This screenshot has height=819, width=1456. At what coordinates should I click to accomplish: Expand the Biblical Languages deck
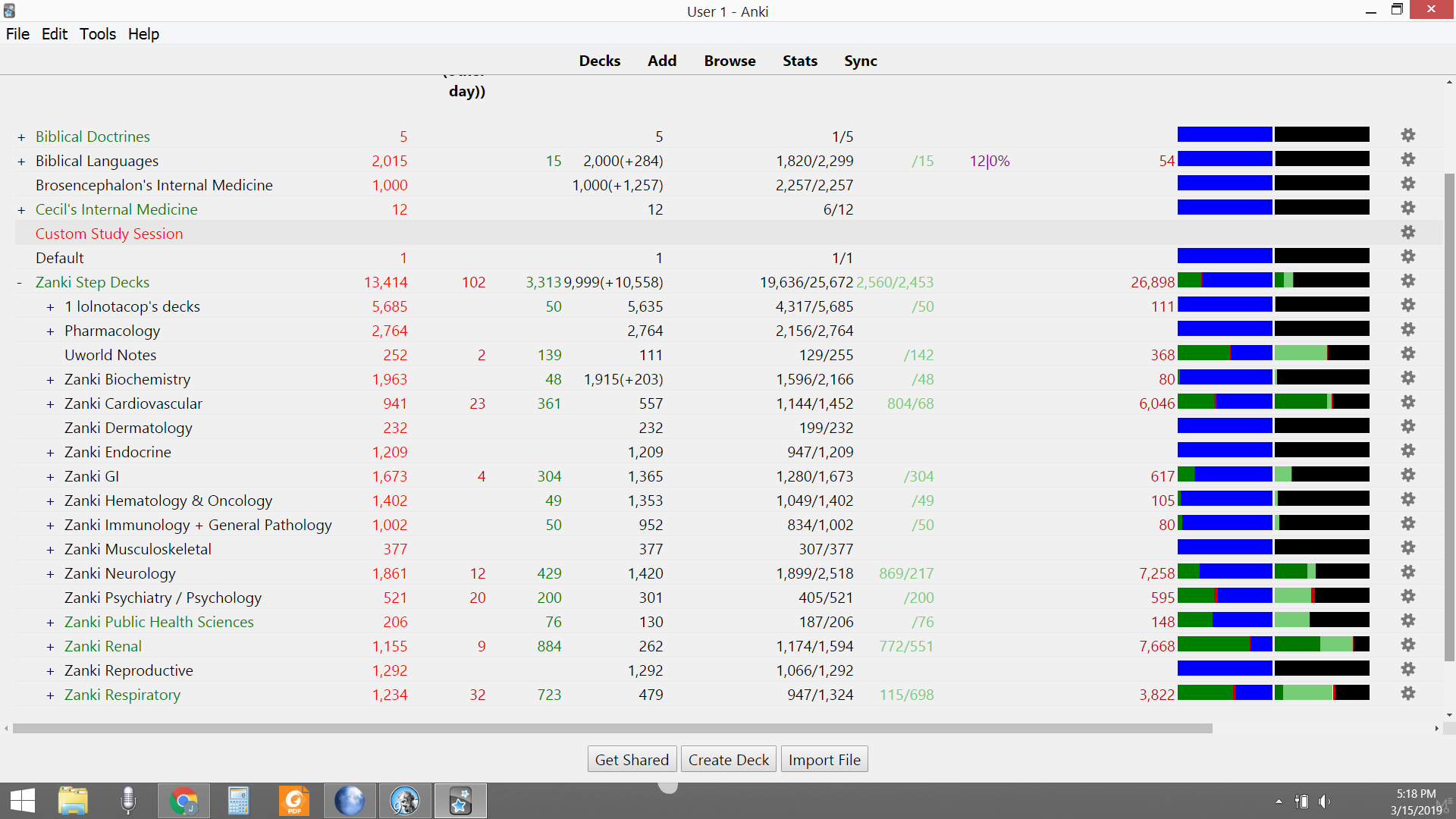pos(21,162)
